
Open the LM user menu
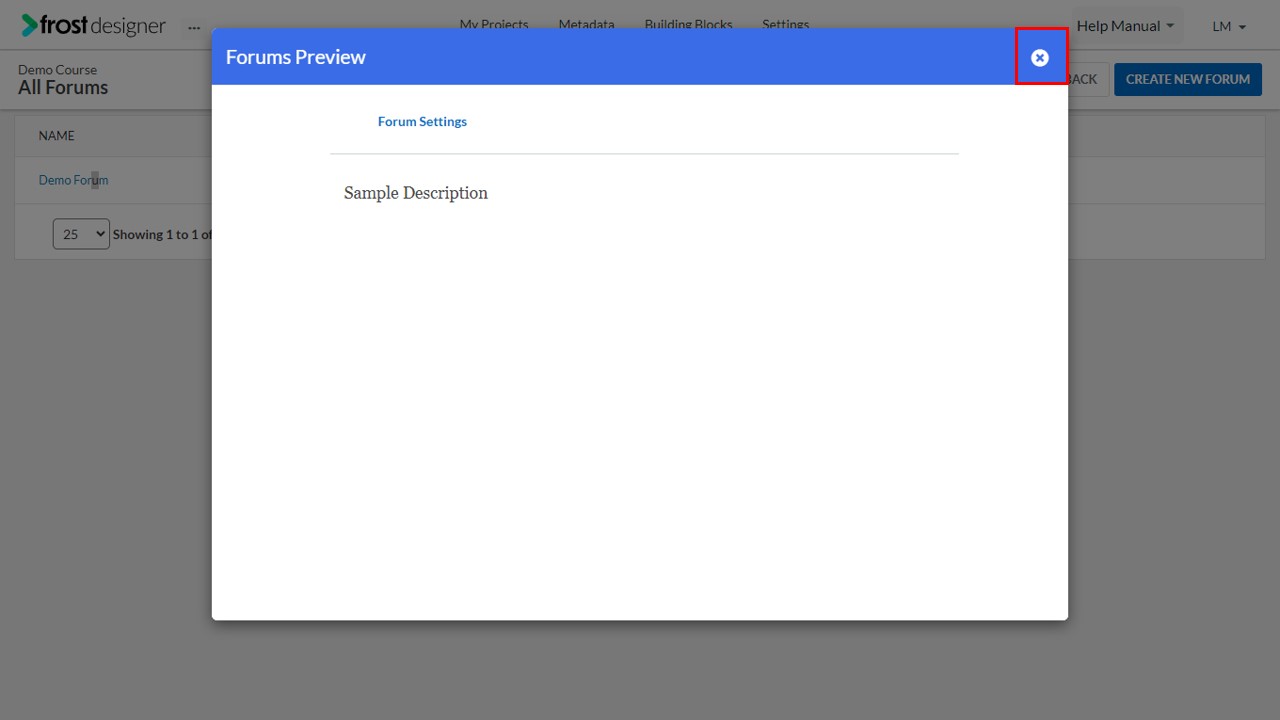coord(1229,27)
